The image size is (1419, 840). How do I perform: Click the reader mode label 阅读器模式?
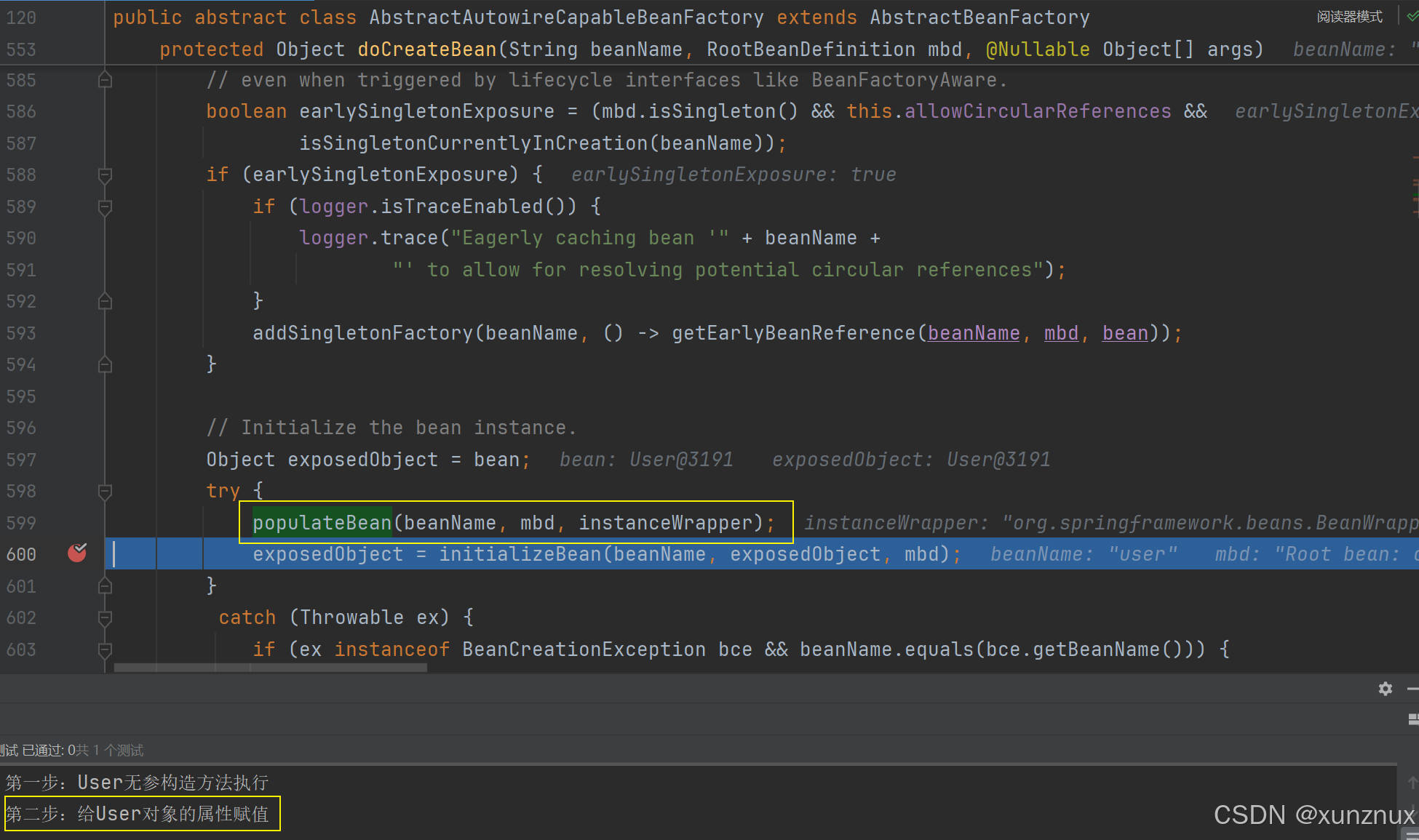click(1349, 16)
